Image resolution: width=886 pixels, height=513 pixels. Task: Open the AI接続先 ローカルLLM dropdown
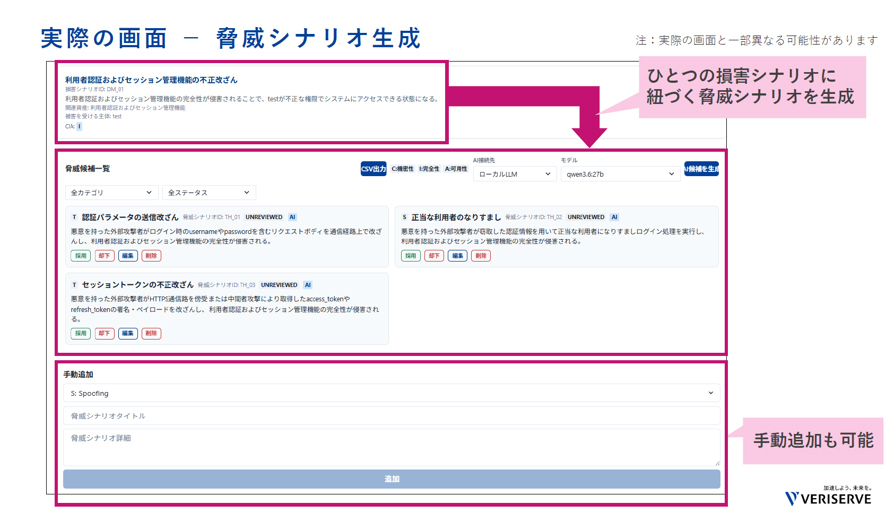514,174
